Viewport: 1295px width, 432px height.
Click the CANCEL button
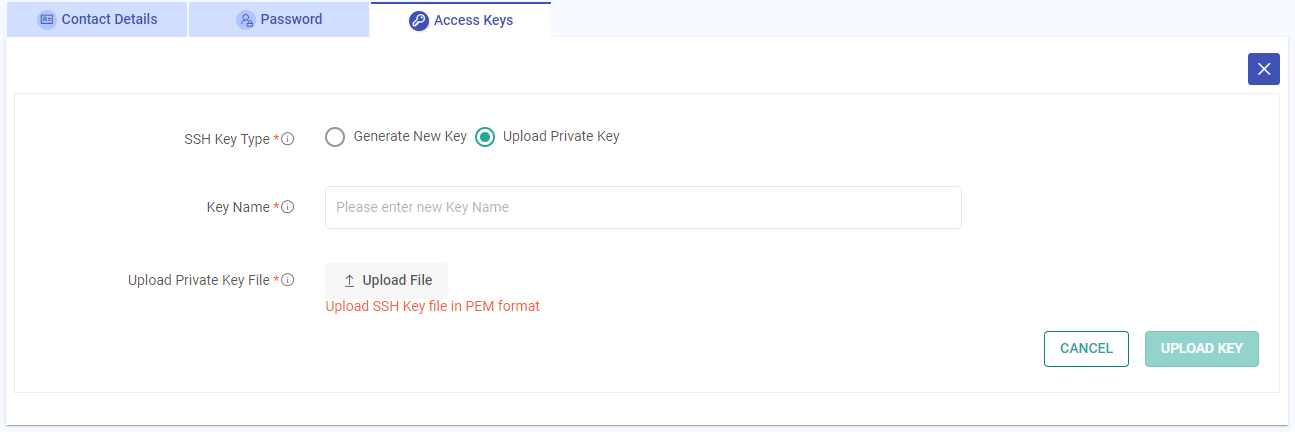point(1086,349)
